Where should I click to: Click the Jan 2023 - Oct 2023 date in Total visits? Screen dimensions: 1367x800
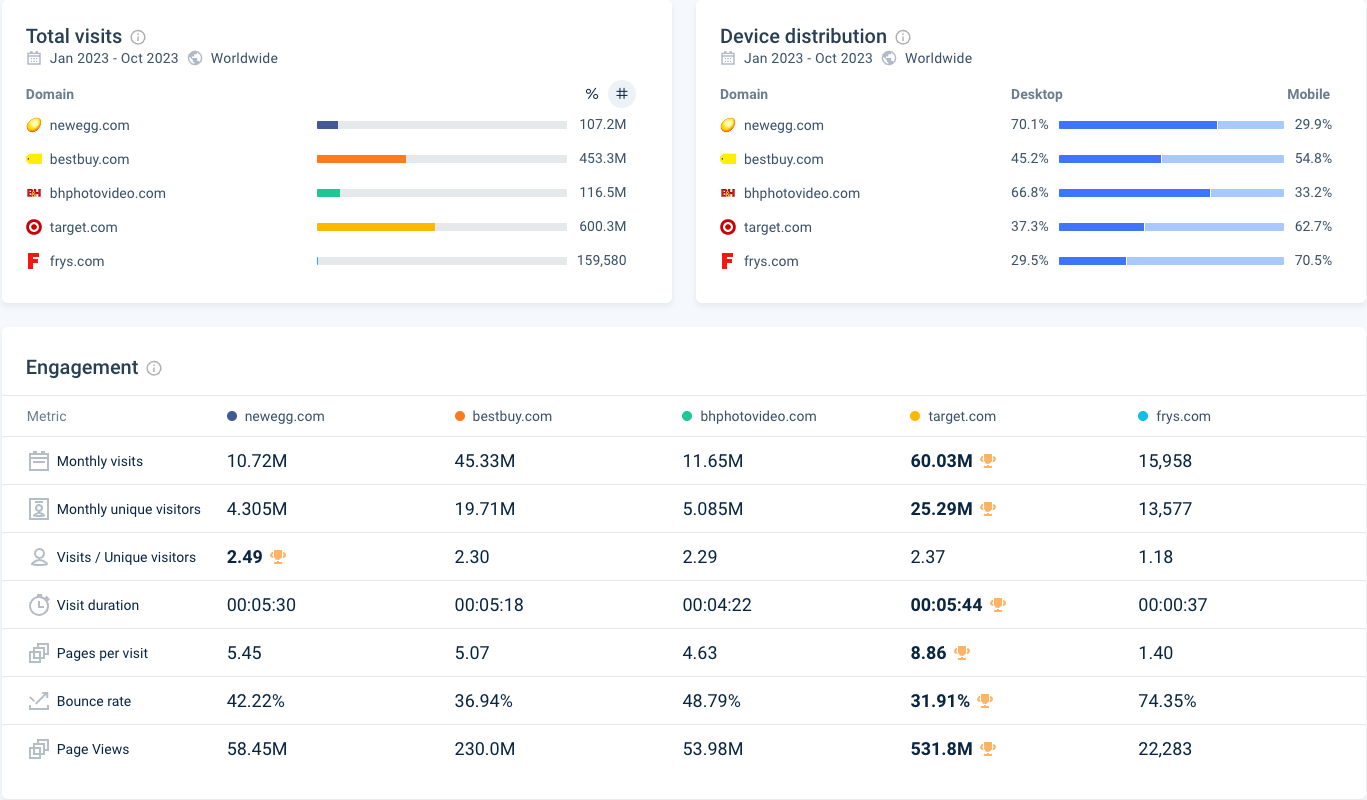(114, 58)
